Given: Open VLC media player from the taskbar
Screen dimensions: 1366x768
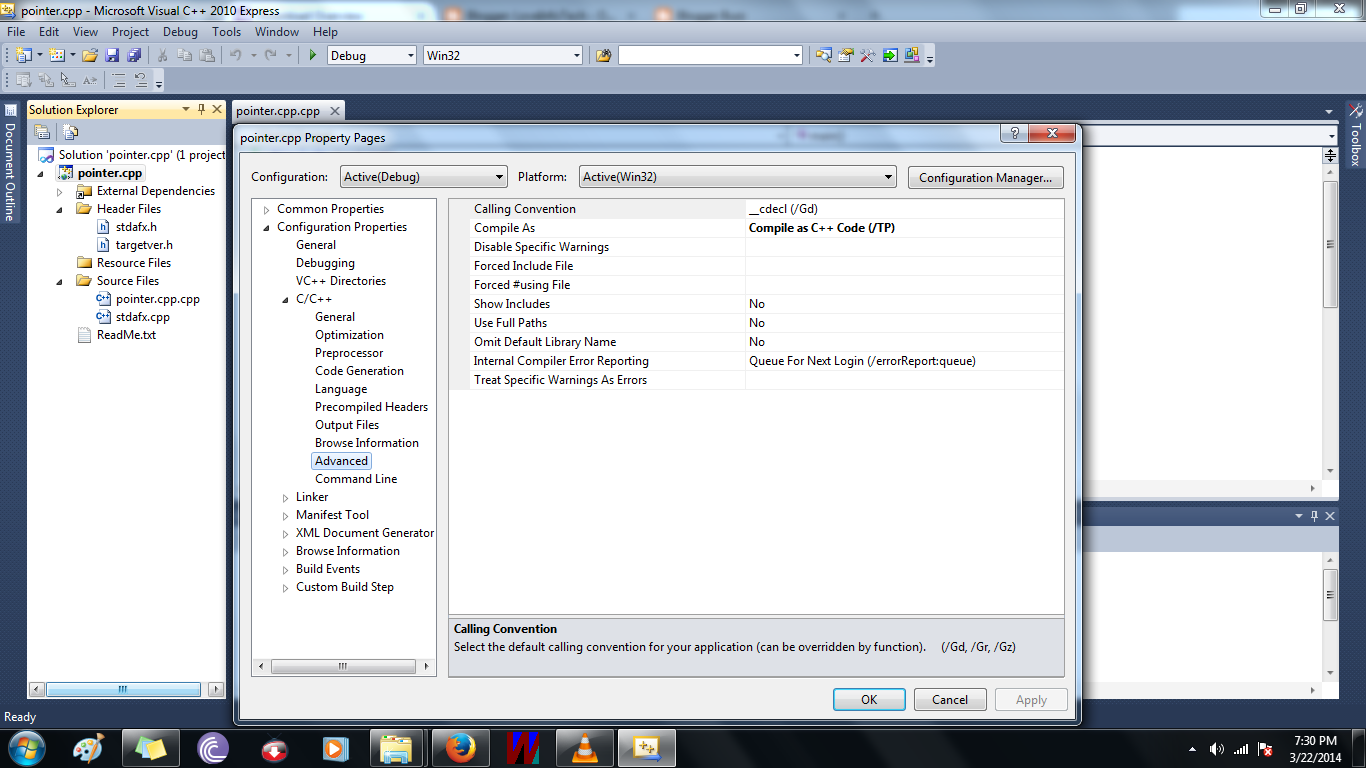Looking at the screenshot, I should point(584,748).
